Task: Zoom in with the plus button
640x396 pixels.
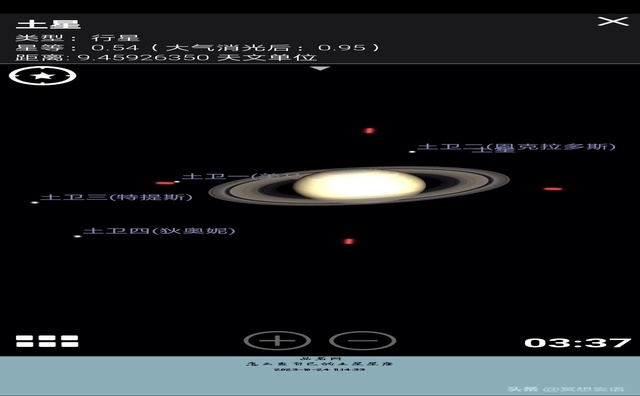Action: 277,340
